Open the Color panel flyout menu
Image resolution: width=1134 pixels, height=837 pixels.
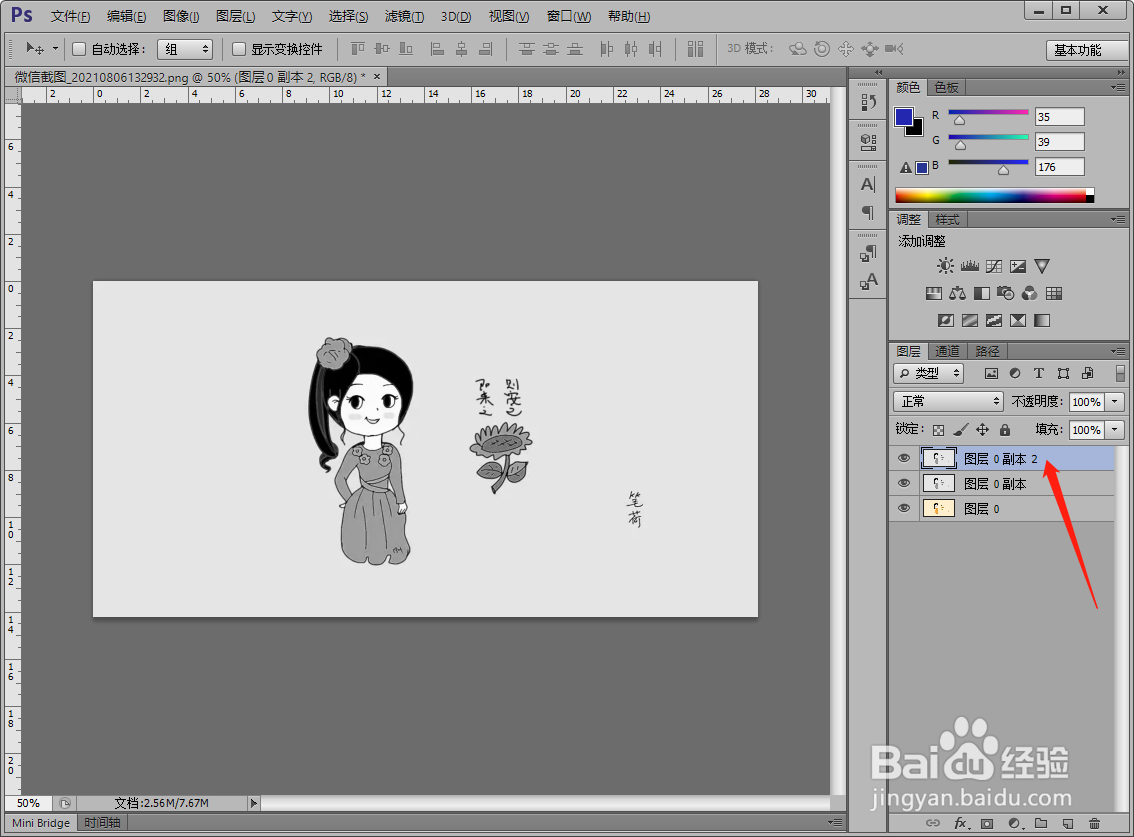tap(1118, 88)
